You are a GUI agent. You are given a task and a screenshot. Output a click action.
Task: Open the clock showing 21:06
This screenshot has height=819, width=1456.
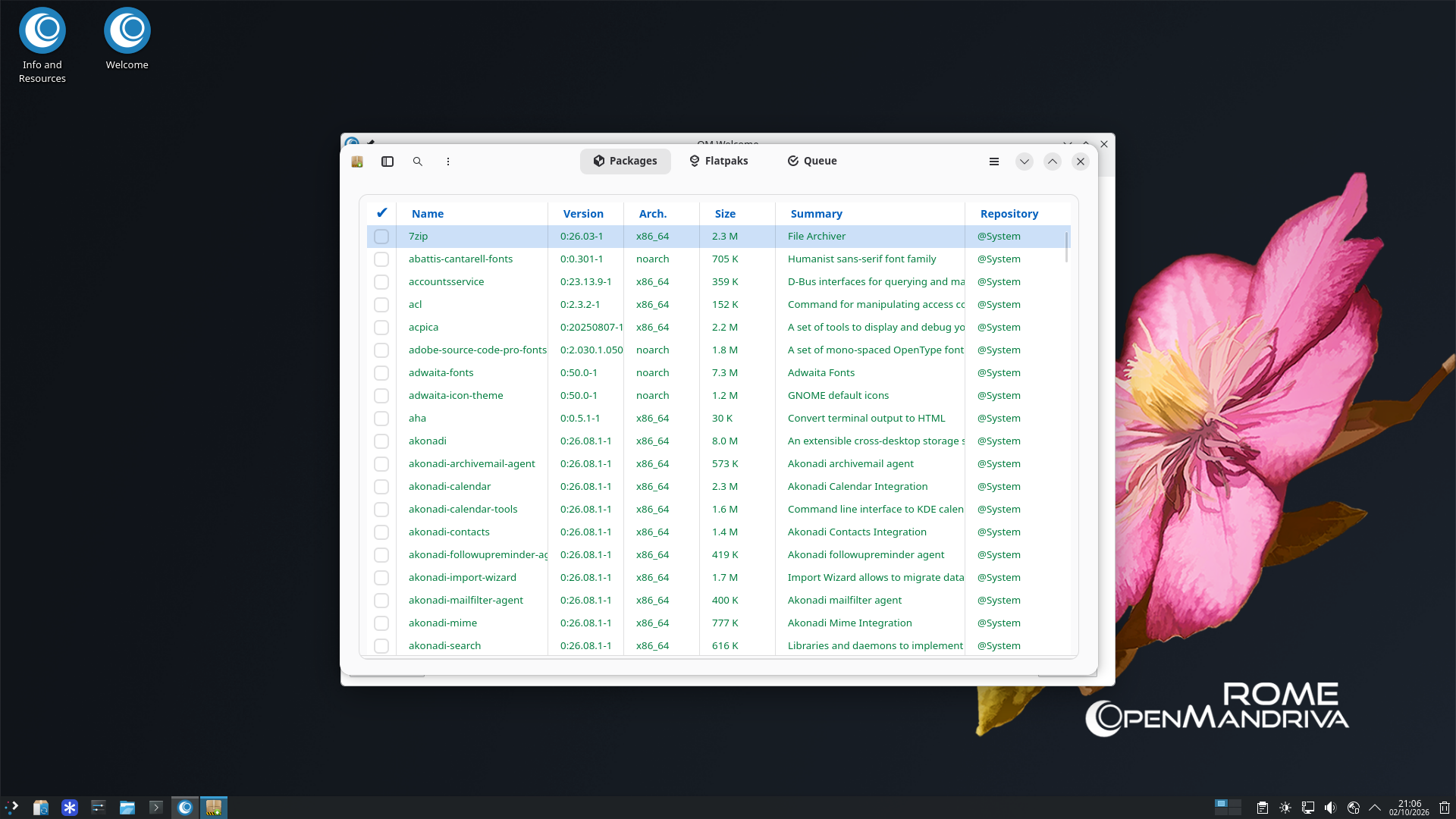click(x=1409, y=808)
